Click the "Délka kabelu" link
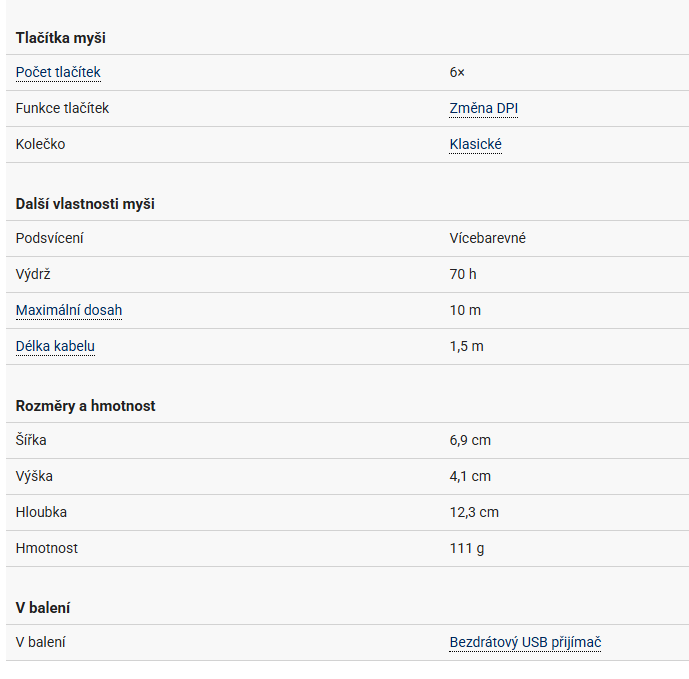Image resolution: width=689 pixels, height=679 pixels. [x=55, y=346]
